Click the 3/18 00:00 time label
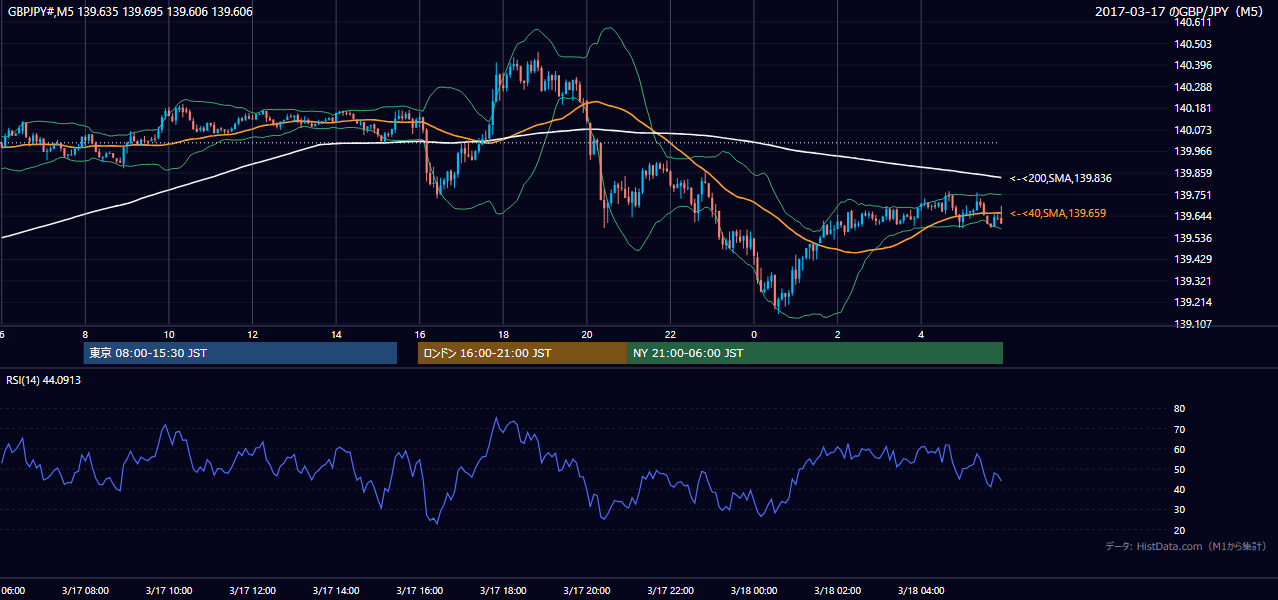1278x600 pixels. (754, 591)
